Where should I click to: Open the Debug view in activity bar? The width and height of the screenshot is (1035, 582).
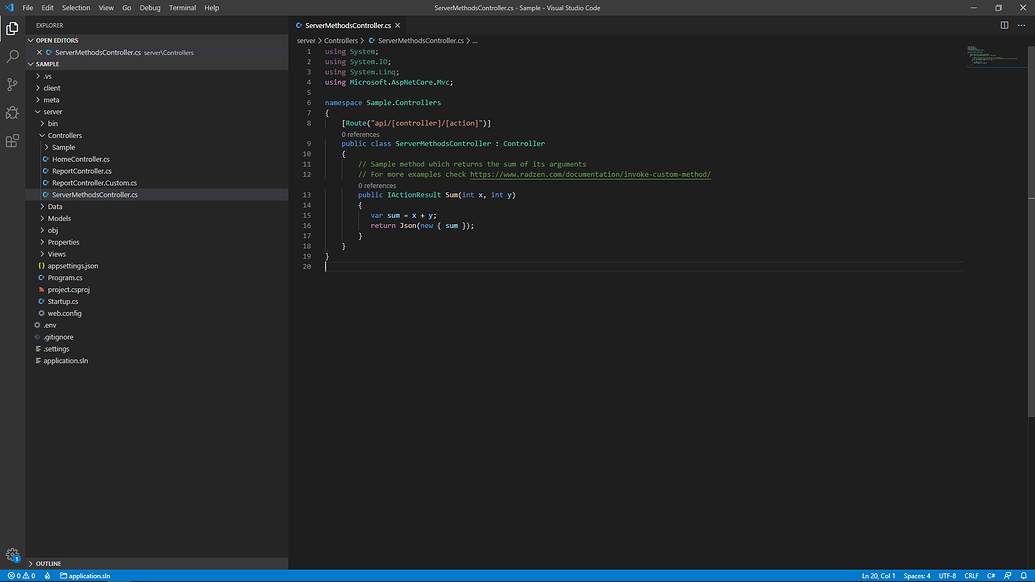[x=12, y=113]
